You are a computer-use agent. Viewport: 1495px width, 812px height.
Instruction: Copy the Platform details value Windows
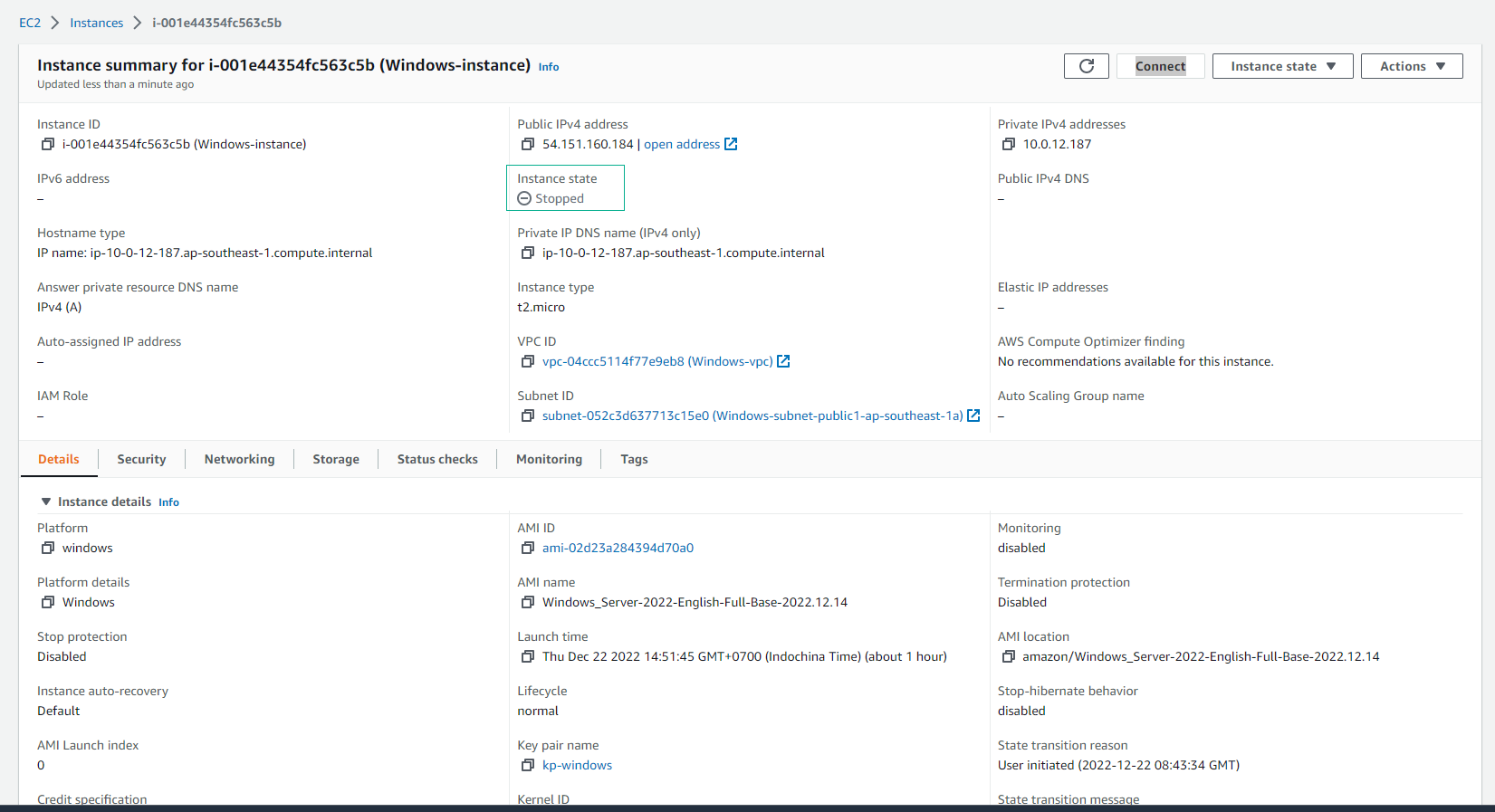48,602
